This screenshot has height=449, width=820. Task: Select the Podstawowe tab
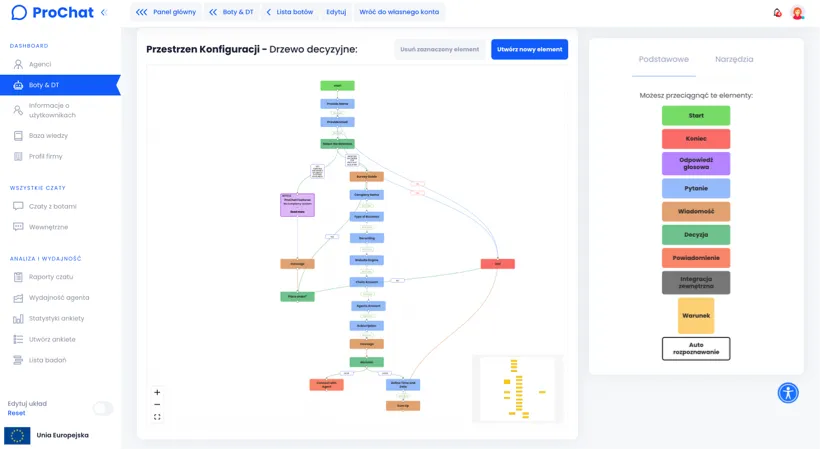coord(664,59)
